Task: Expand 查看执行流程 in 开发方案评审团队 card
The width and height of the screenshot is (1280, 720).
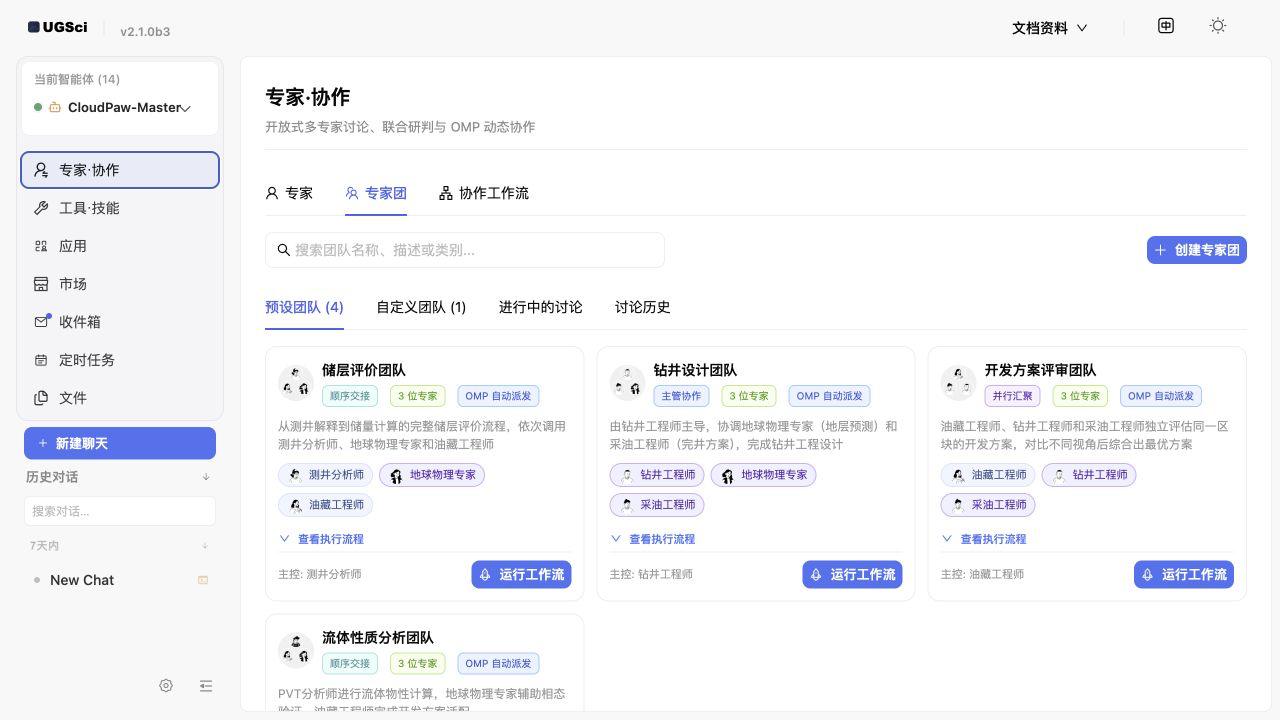Action: 984,539
